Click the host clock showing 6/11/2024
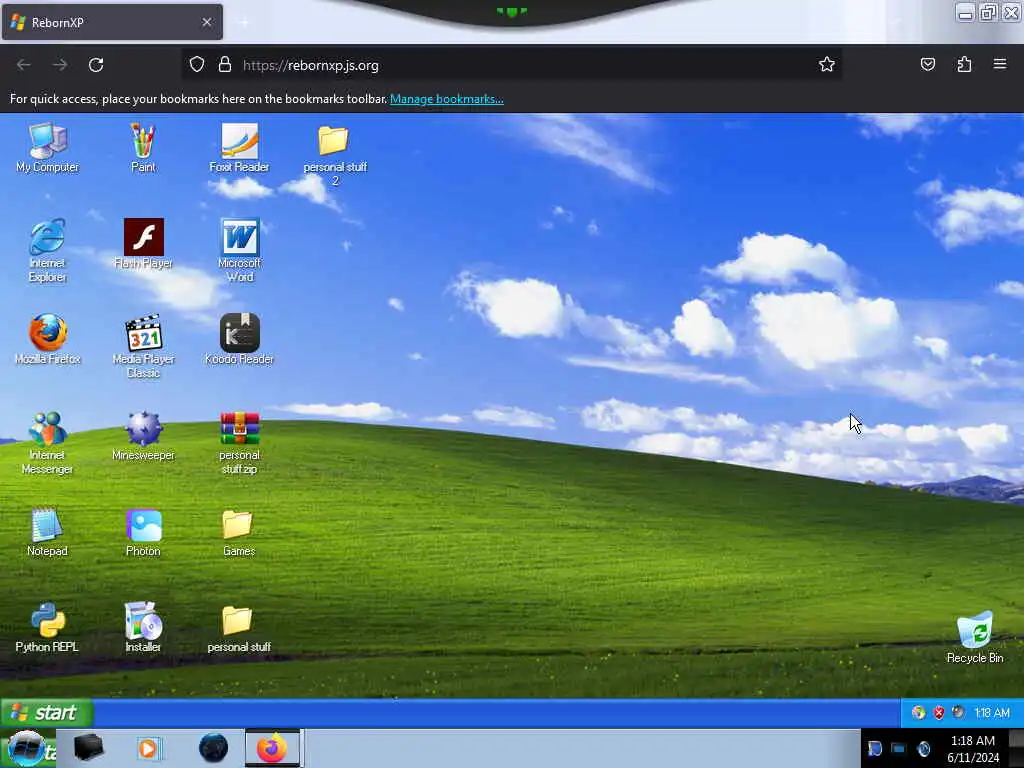Screen dimensions: 1024x768 (x=972, y=749)
